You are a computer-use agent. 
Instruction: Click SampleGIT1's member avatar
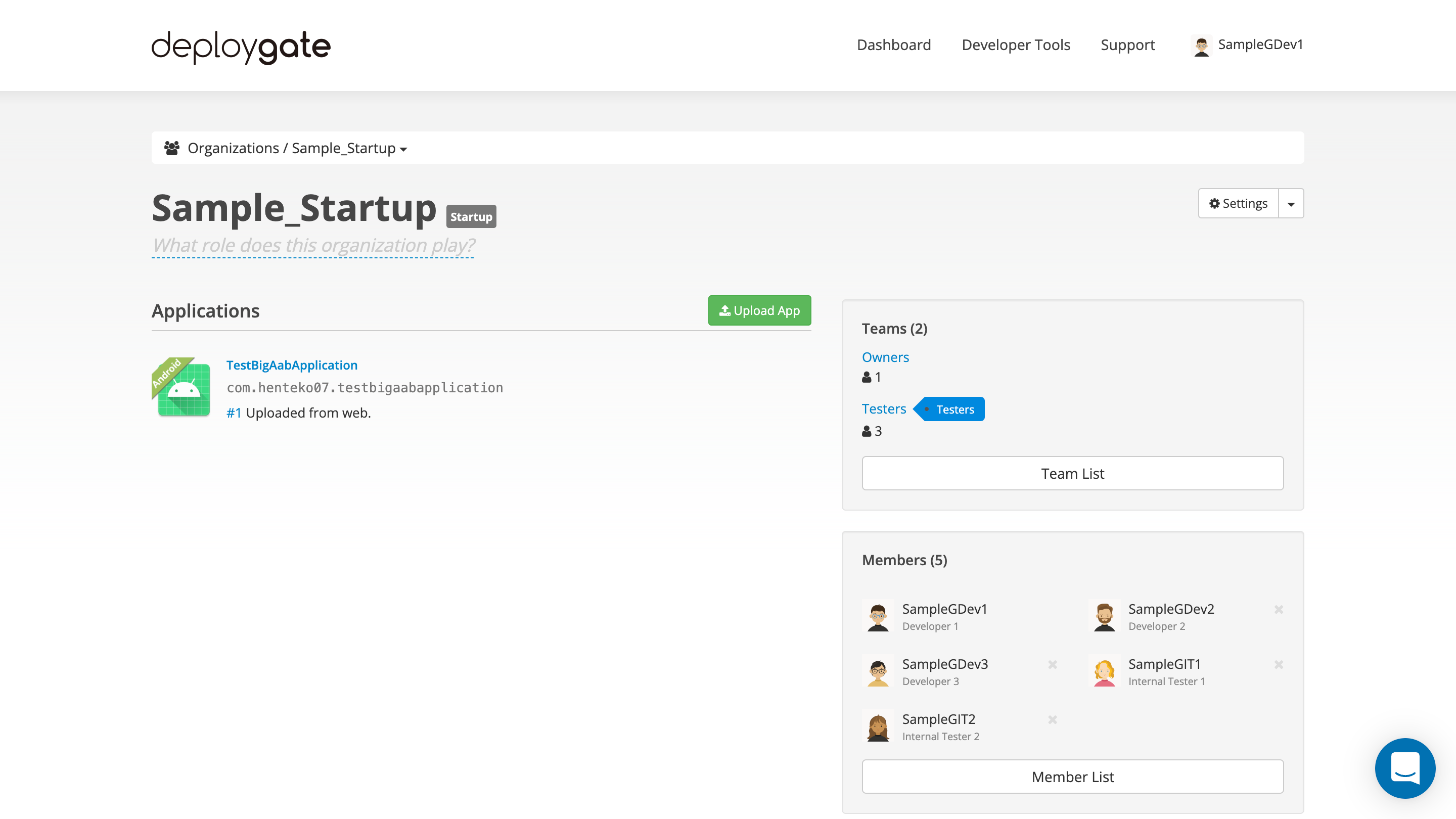(x=1105, y=671)
